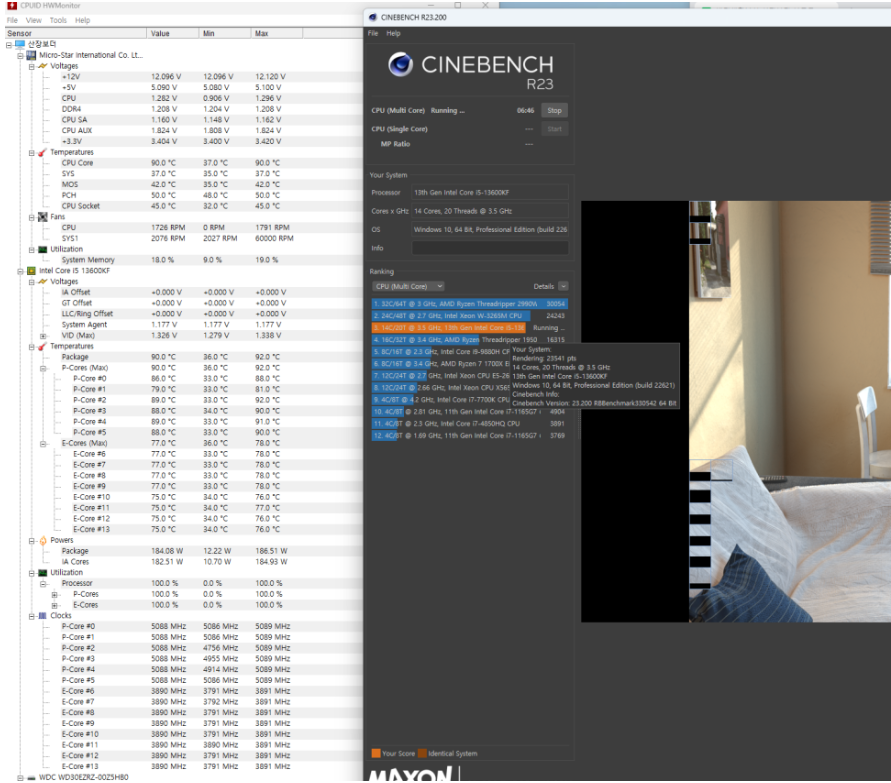Collapse the E-Cores (Max) temperature node
891x783 pixels.
pyautogui.click(x=43, y=444)
